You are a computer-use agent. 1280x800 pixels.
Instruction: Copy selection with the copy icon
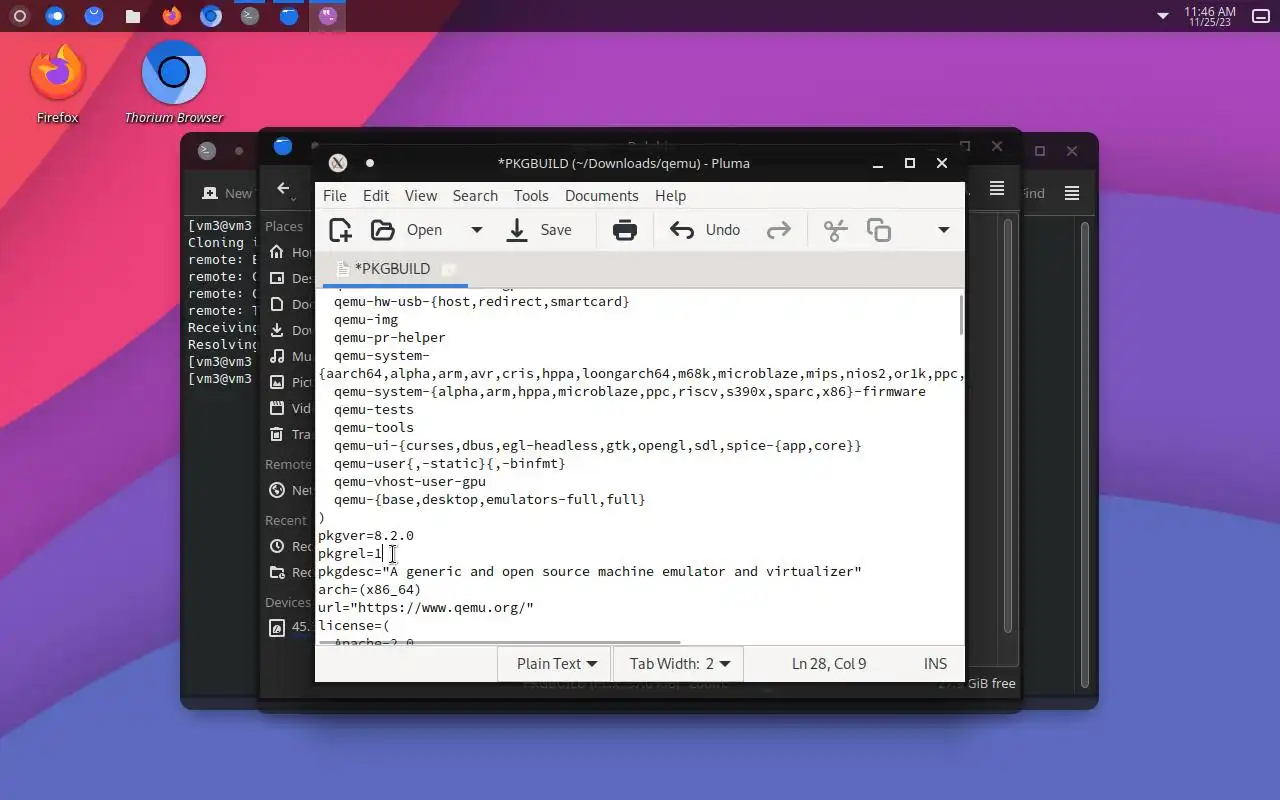[879, 230]
